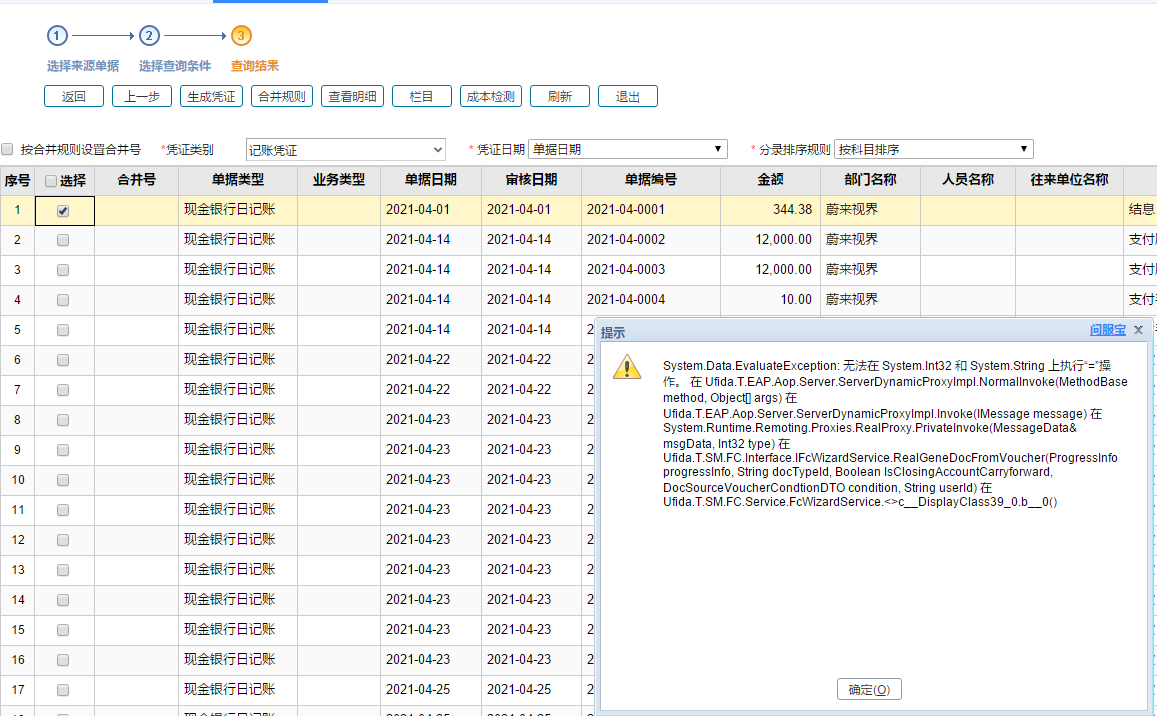Check the row 6 checkbox
Viewport: 1157px width, 716px height.
click(63, 360)
